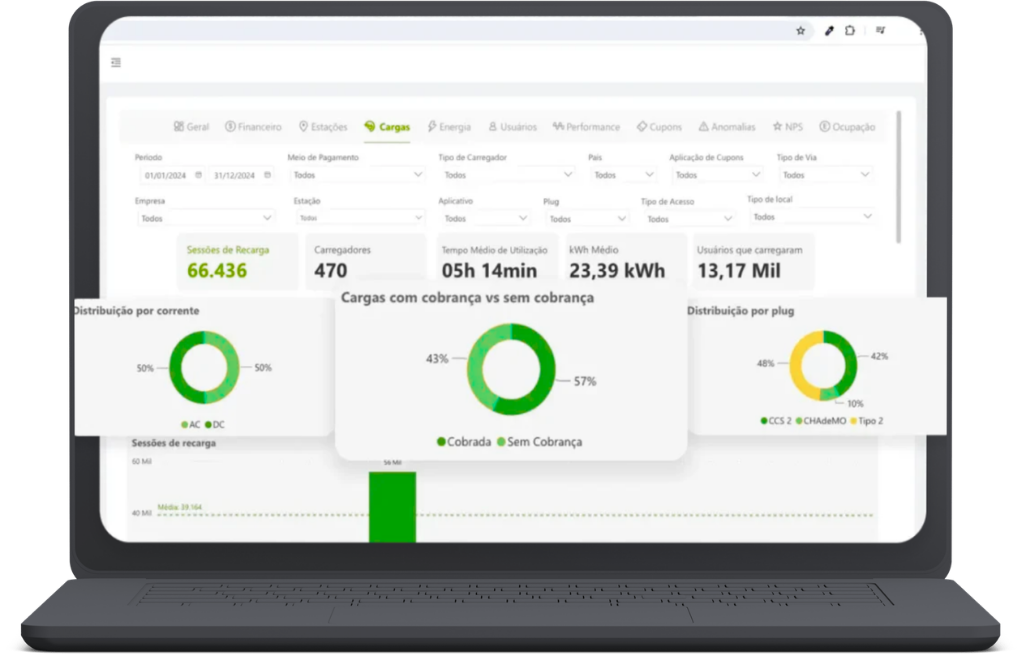Expand the Aplicativo dropdown
Image resolution: width=1022 pixels, height=655 pixels.
485,218
